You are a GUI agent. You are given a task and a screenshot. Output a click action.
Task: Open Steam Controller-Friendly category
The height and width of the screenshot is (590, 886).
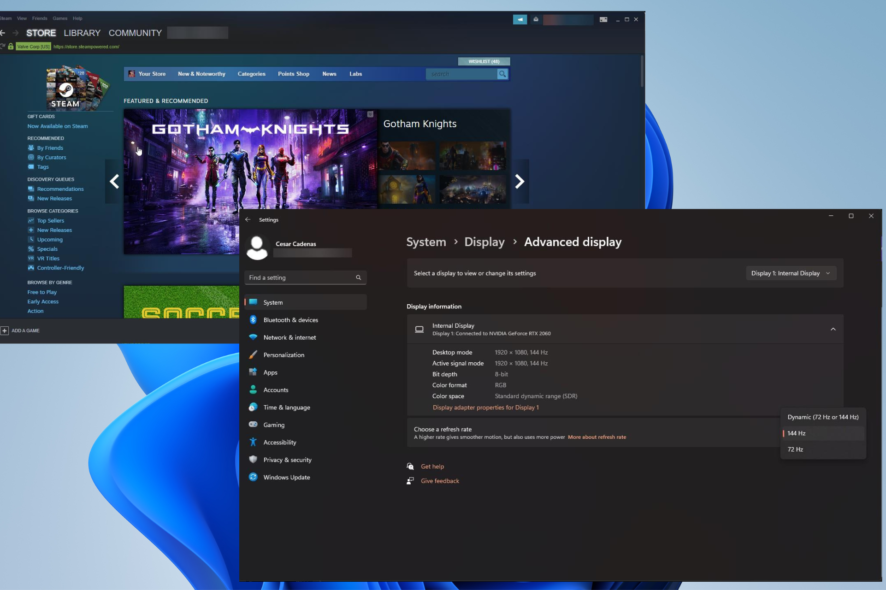60,268
